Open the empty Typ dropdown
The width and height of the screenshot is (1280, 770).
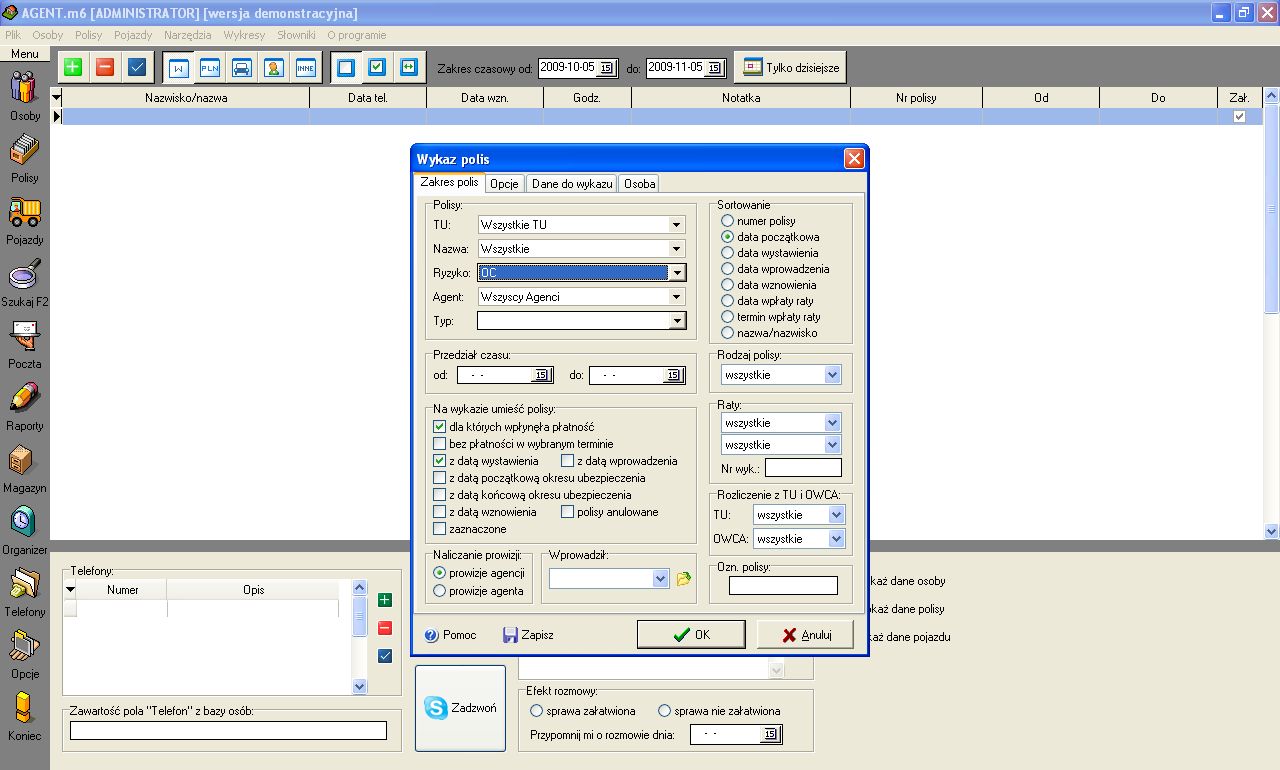pos(677,321)
